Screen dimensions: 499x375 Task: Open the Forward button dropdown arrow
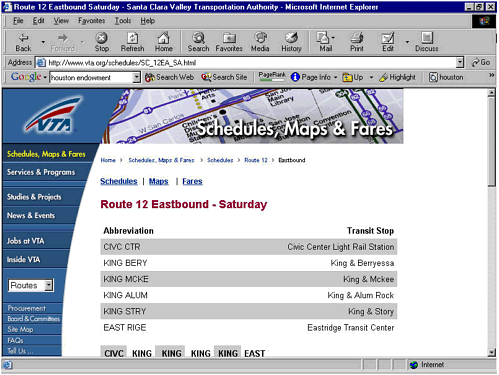coord(82,42)
